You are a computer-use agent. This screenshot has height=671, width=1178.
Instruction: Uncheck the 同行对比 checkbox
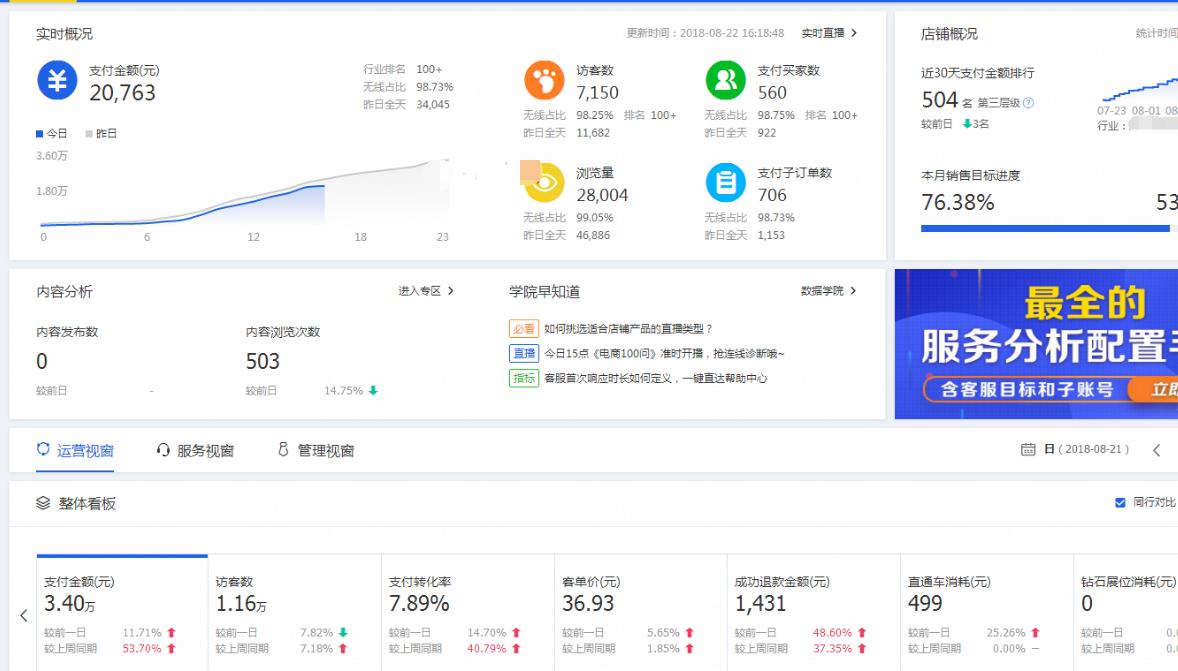coord(1120,504)
